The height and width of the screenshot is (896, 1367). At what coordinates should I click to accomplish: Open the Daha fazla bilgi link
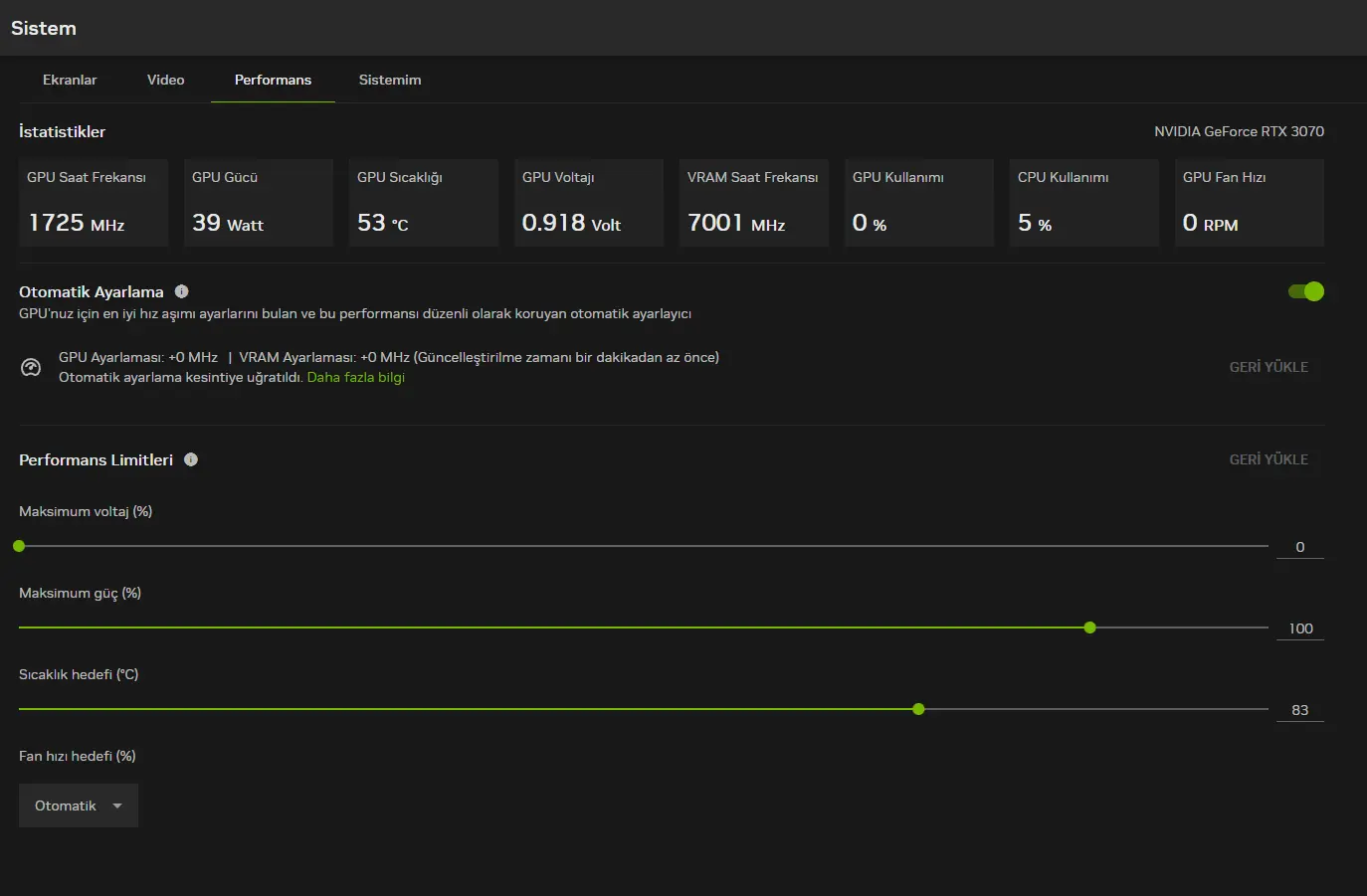pyautogui.click(x=356, y=377)
